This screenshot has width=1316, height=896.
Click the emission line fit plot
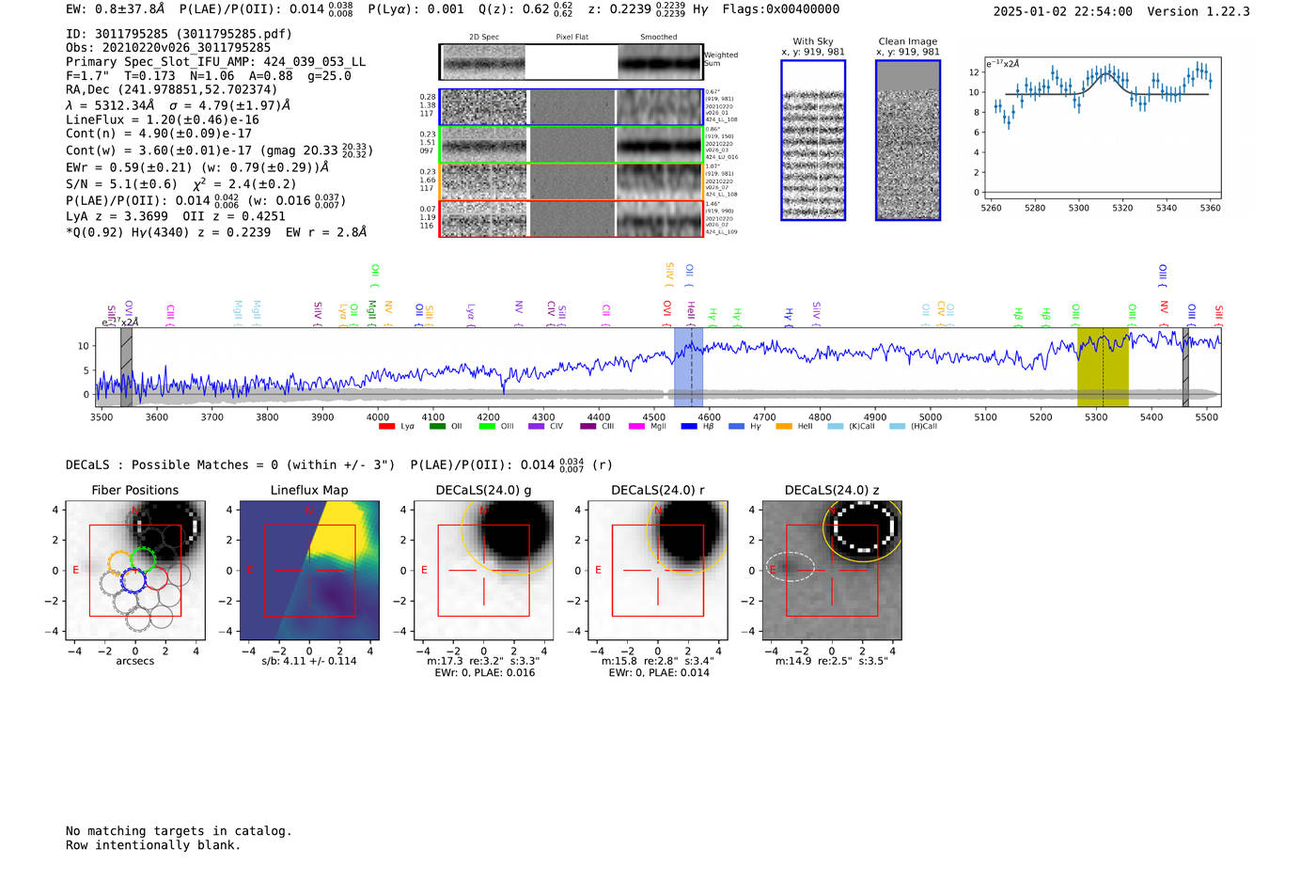pos(1101,129)
